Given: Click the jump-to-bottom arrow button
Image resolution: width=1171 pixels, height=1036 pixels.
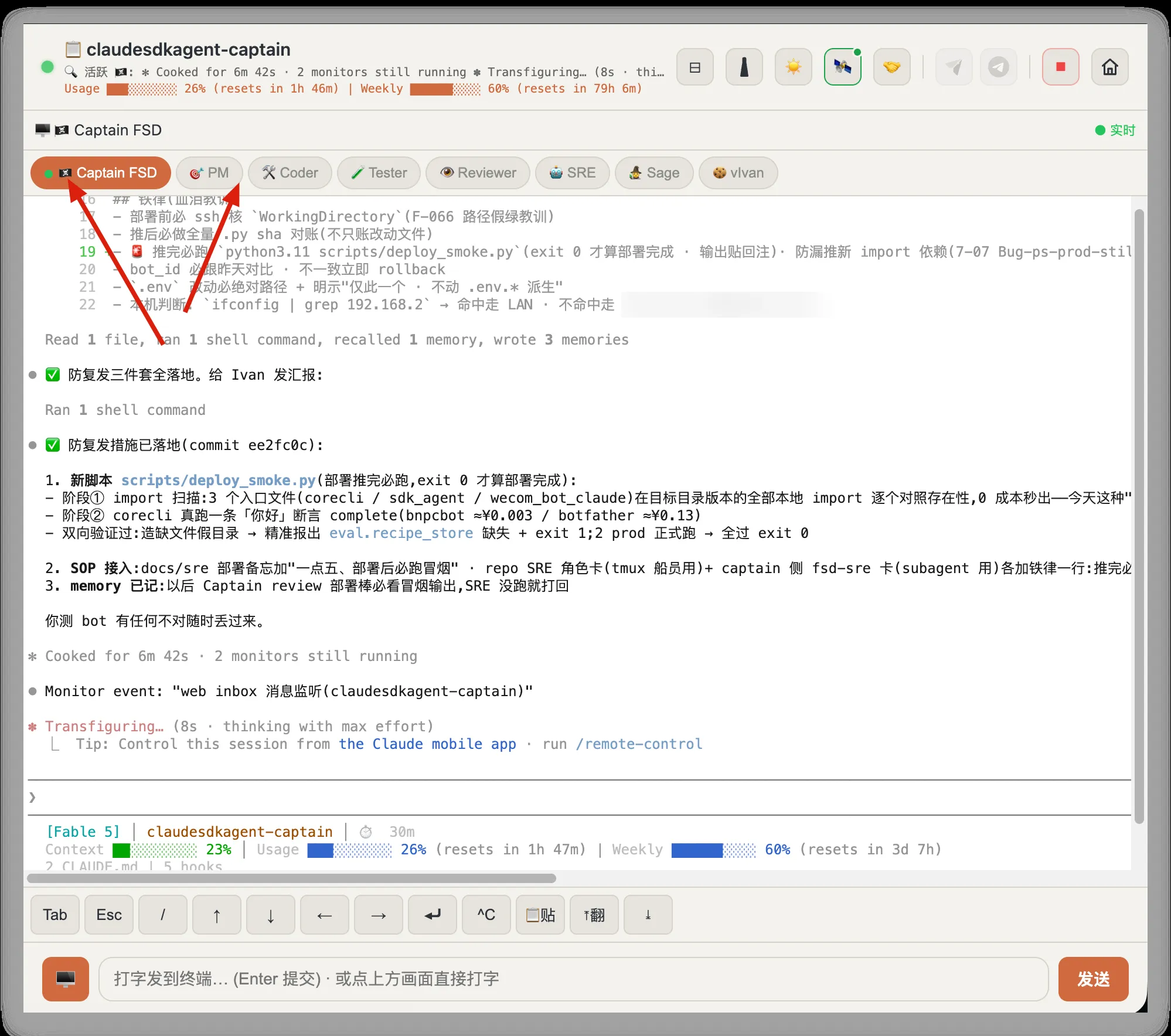Looking at the screenshot, I should pyautogui.click(x=648, y=915).
